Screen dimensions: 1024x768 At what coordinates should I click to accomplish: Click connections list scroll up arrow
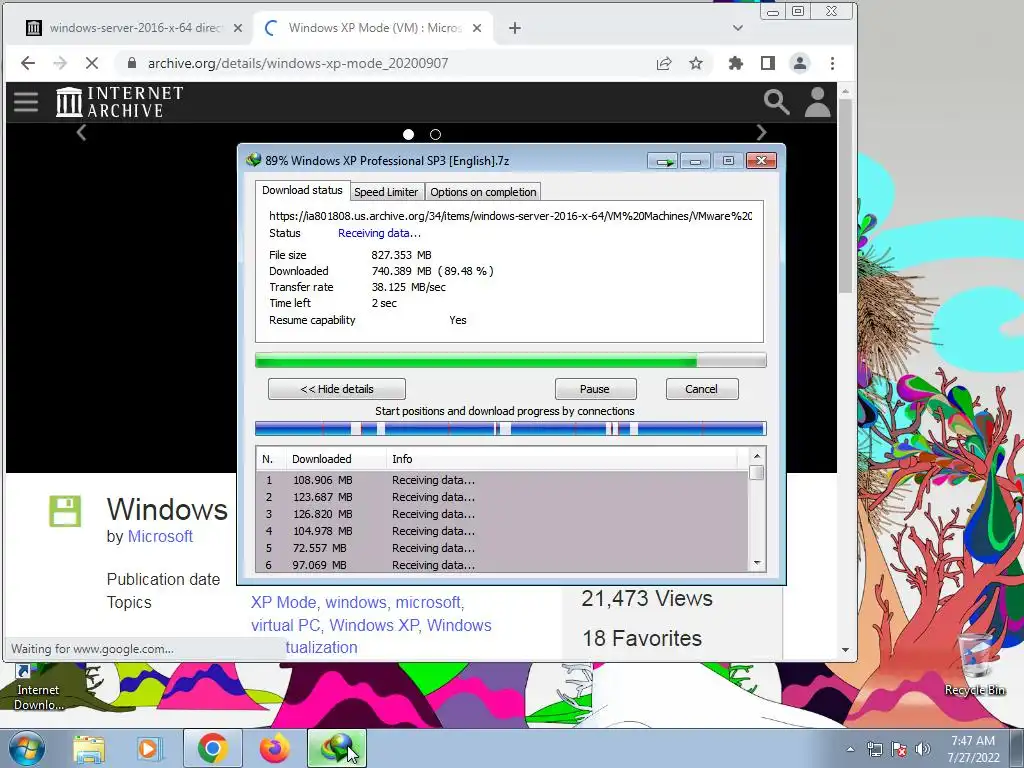tap(757, 456)
